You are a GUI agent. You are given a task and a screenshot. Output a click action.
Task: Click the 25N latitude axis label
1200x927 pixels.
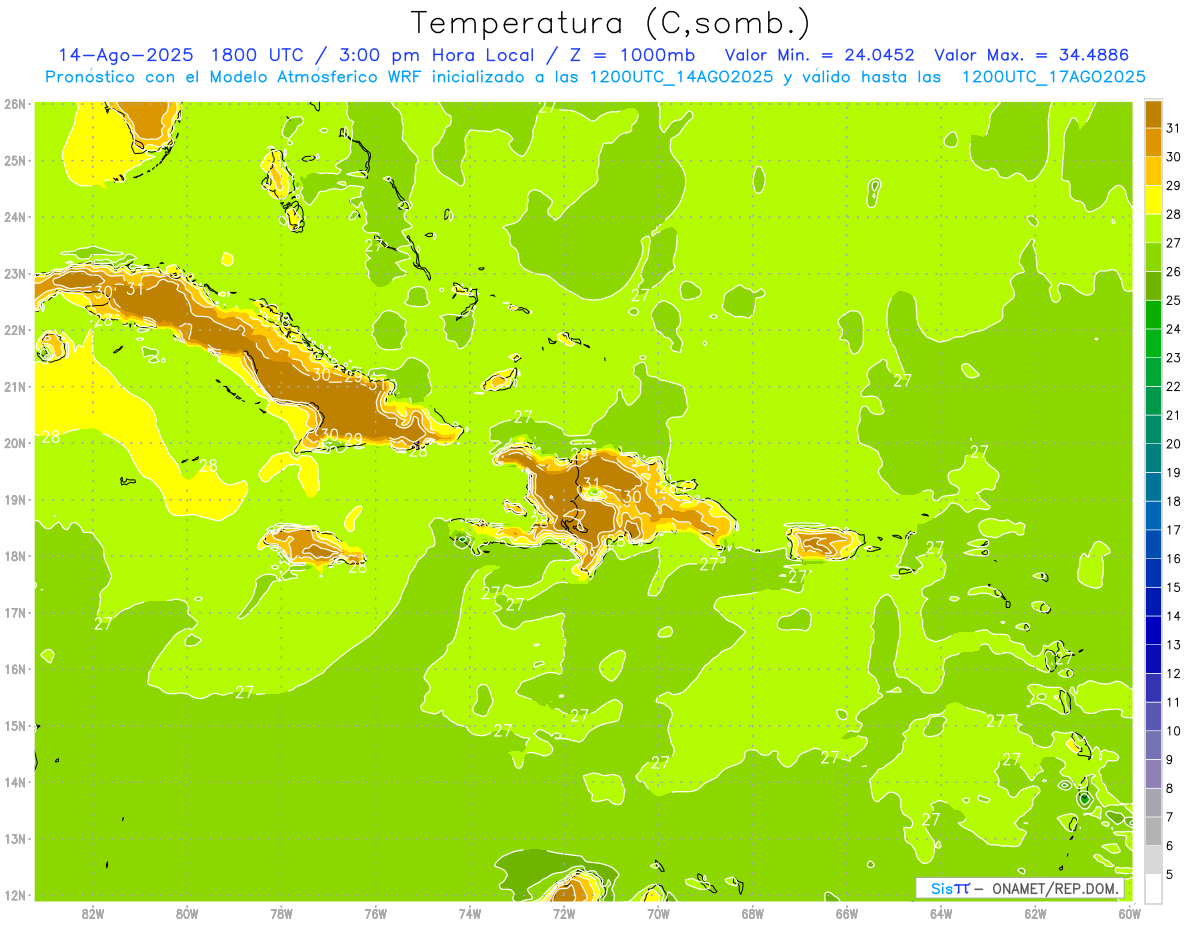(14, 160)
